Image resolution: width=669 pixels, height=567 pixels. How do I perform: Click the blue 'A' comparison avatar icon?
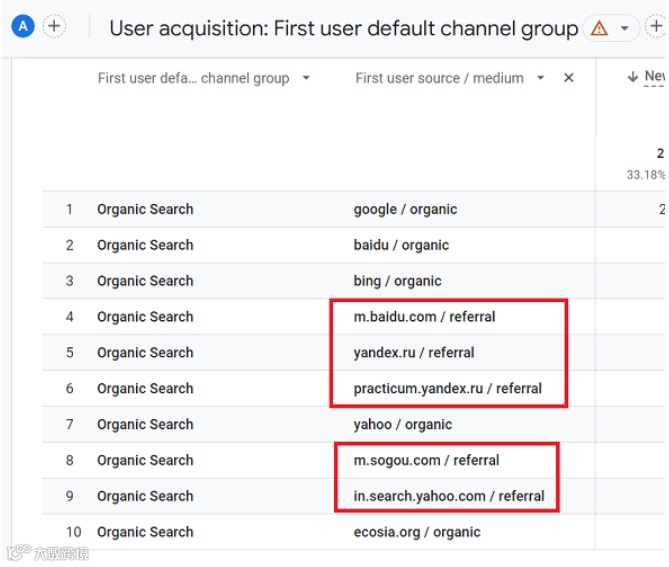coord(22,27)
